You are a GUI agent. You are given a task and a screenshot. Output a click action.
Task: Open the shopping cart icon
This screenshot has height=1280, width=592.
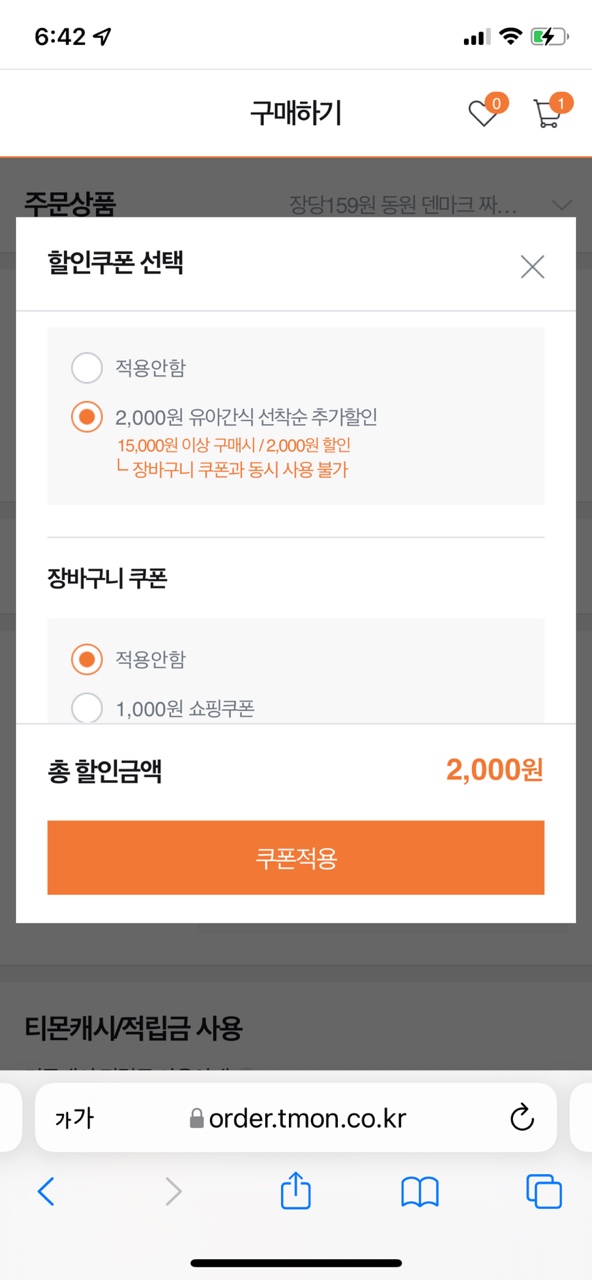pyautogui.click(x=549, y=113)
